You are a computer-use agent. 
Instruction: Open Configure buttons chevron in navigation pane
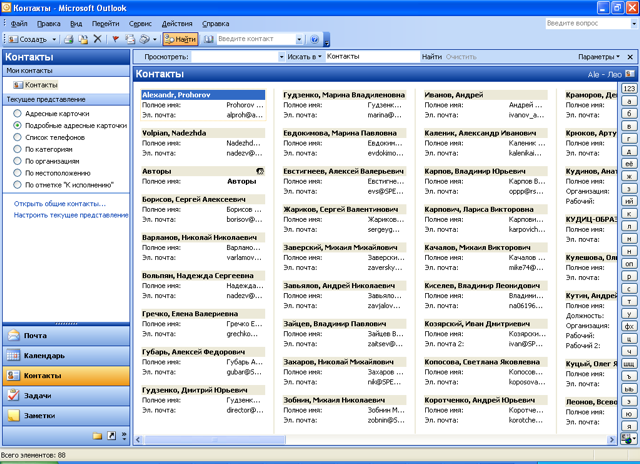click(x=124, y=436)
